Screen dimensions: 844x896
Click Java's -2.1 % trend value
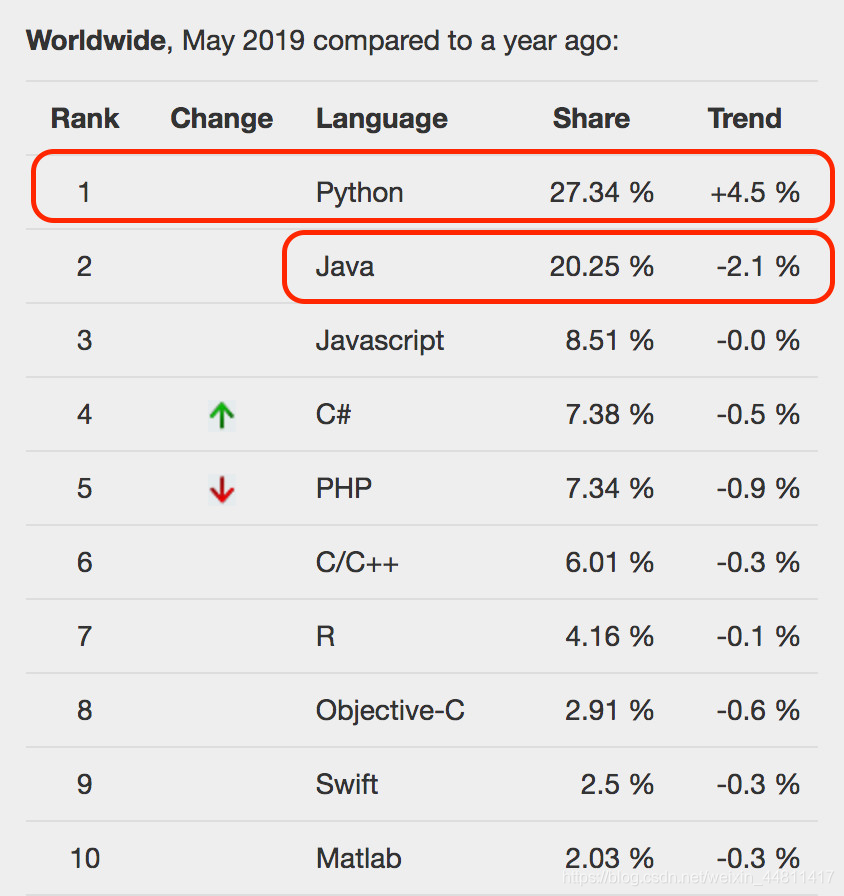pos(758,267)
